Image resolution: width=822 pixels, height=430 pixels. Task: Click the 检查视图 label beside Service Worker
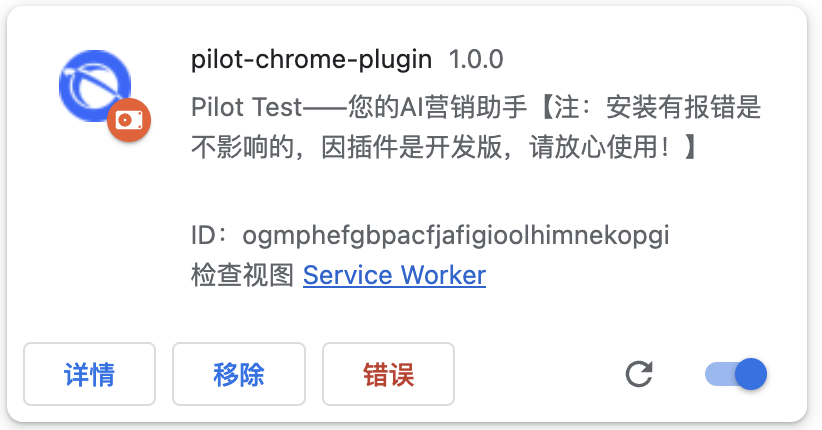point(242,275)
